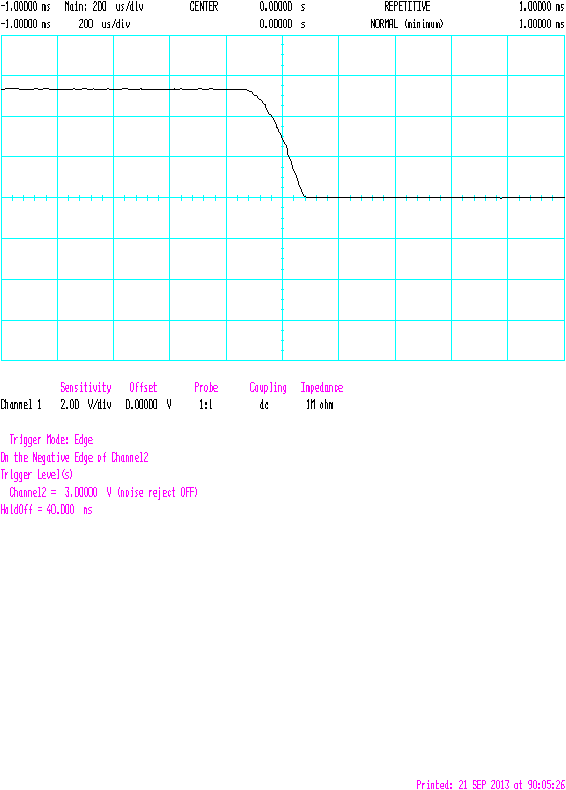This screenshot has width=566, height=790.
Task: Click the Impedance column header
Action: [x=322, y=387]
